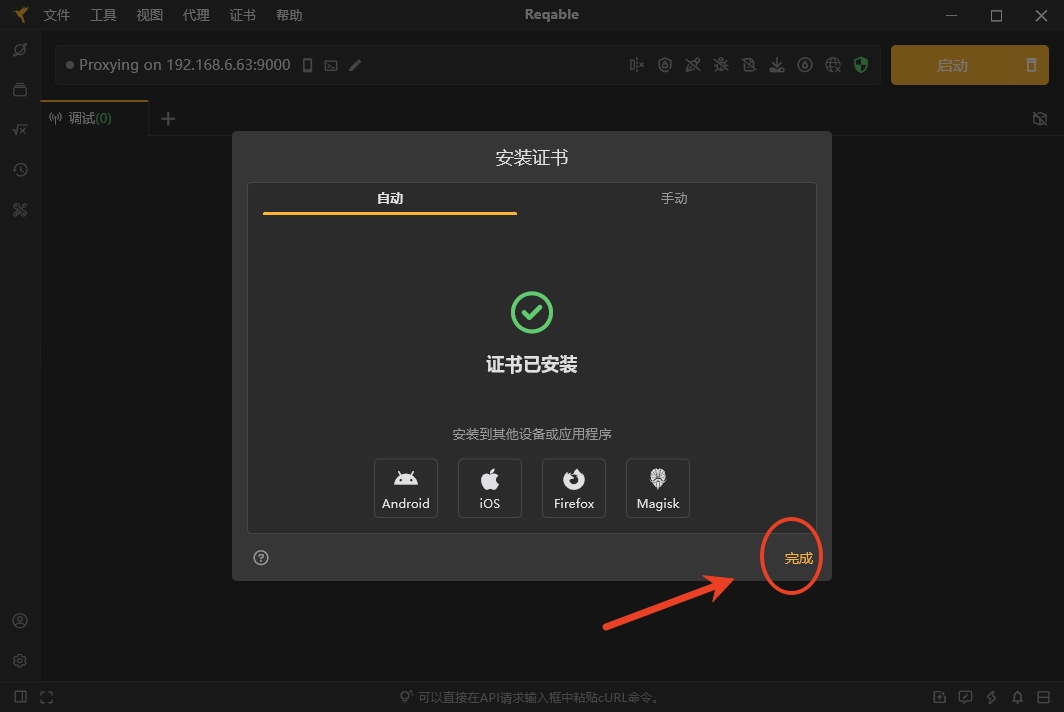Viewport: 1064px width, 712px height.
Task: Toggle the bug icon in the toolbar
Action: (721, 65)
